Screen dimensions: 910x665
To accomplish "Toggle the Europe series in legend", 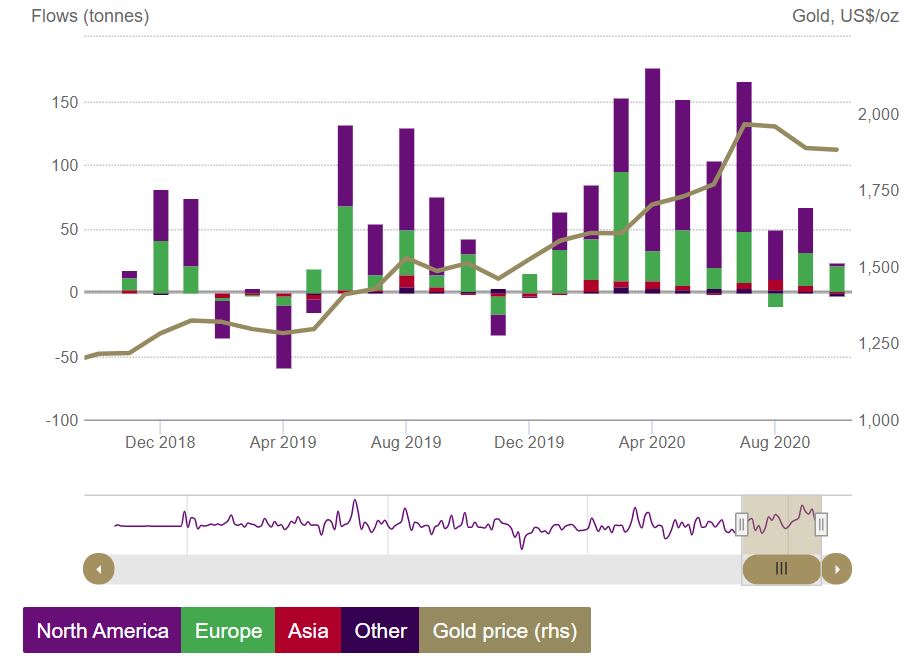I will pyautogui.click(x=228, y=630).
